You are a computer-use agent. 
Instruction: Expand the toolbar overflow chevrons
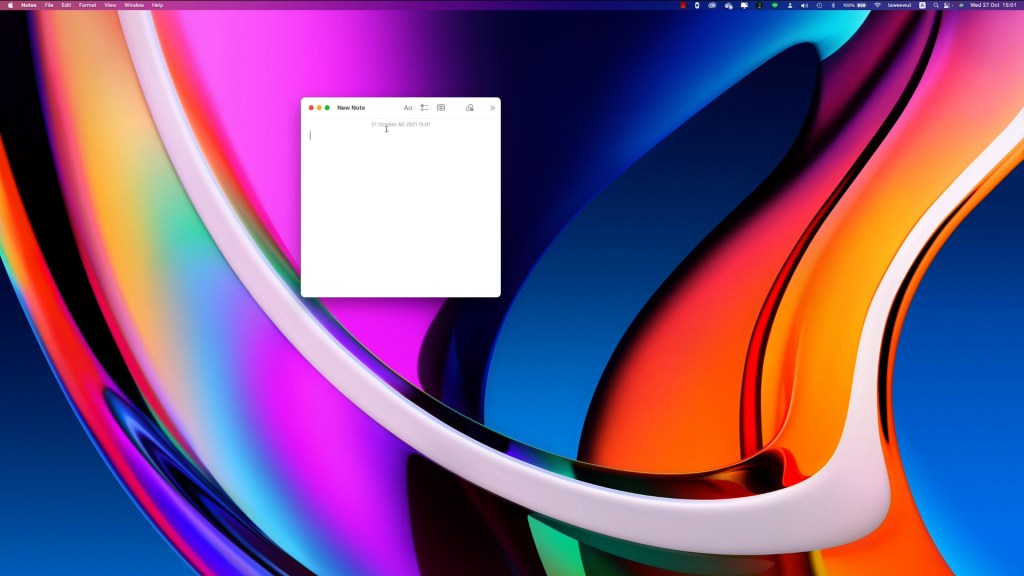[492, 107]
